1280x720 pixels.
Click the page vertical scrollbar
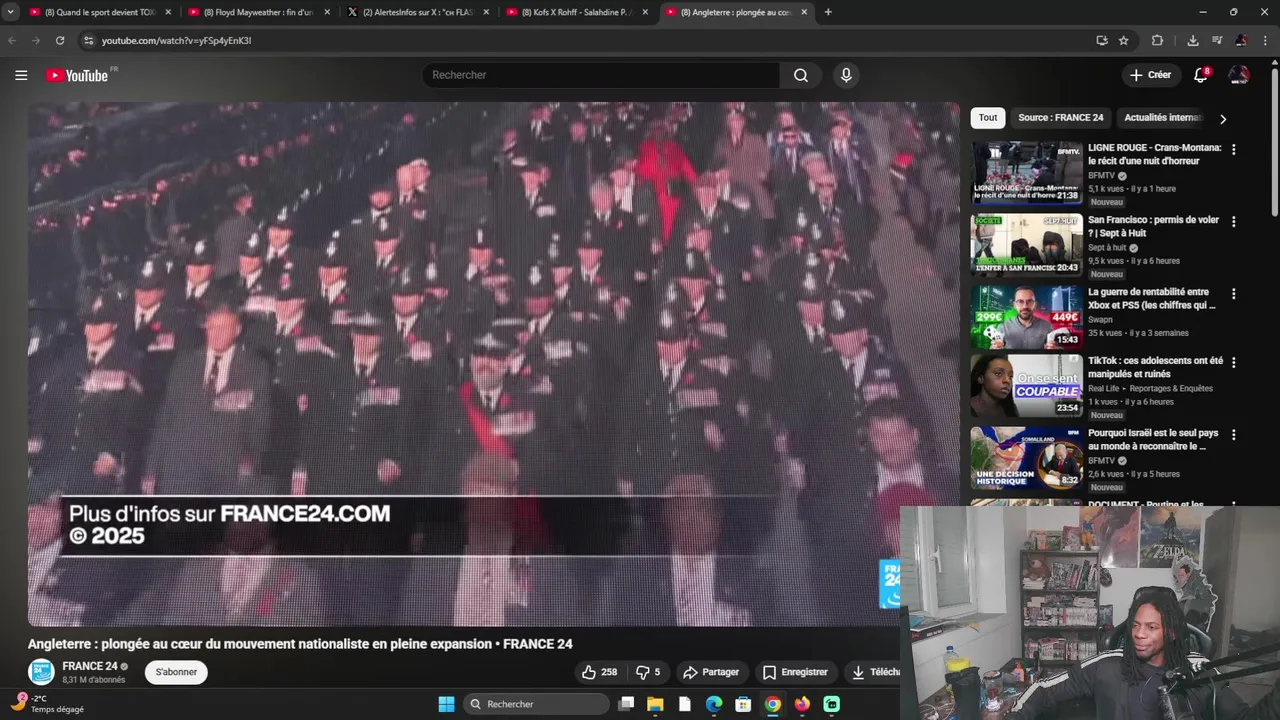tap(1274, 140)
